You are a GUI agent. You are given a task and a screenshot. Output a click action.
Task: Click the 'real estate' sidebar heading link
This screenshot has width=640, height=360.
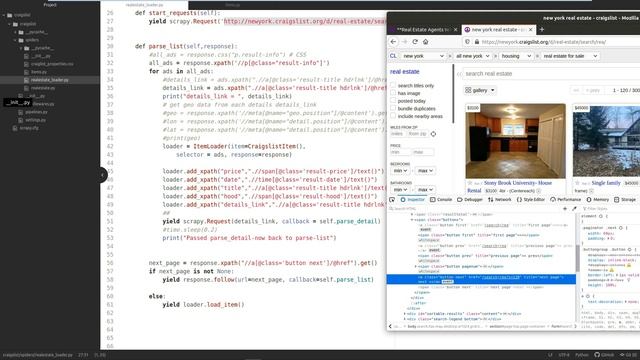(x=404, y=71)
